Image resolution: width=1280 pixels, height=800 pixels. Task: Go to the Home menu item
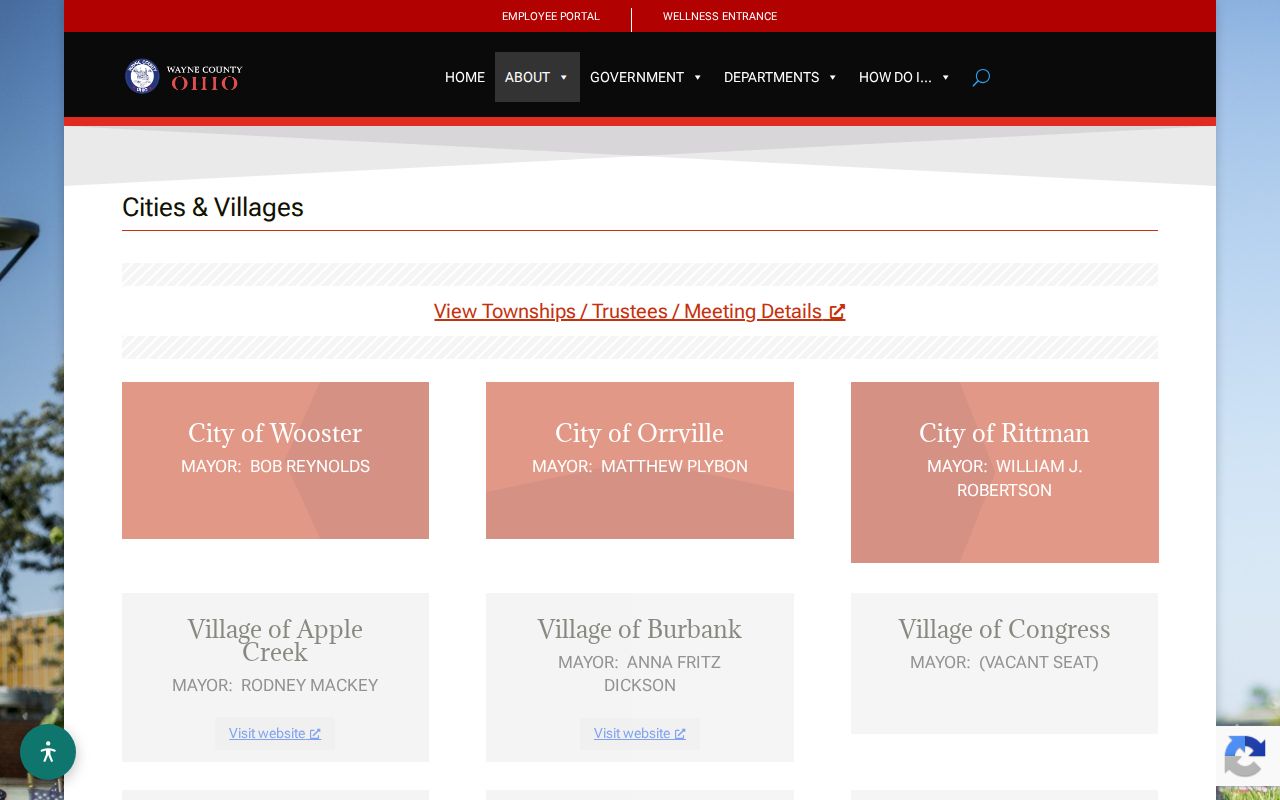point(465,77)
